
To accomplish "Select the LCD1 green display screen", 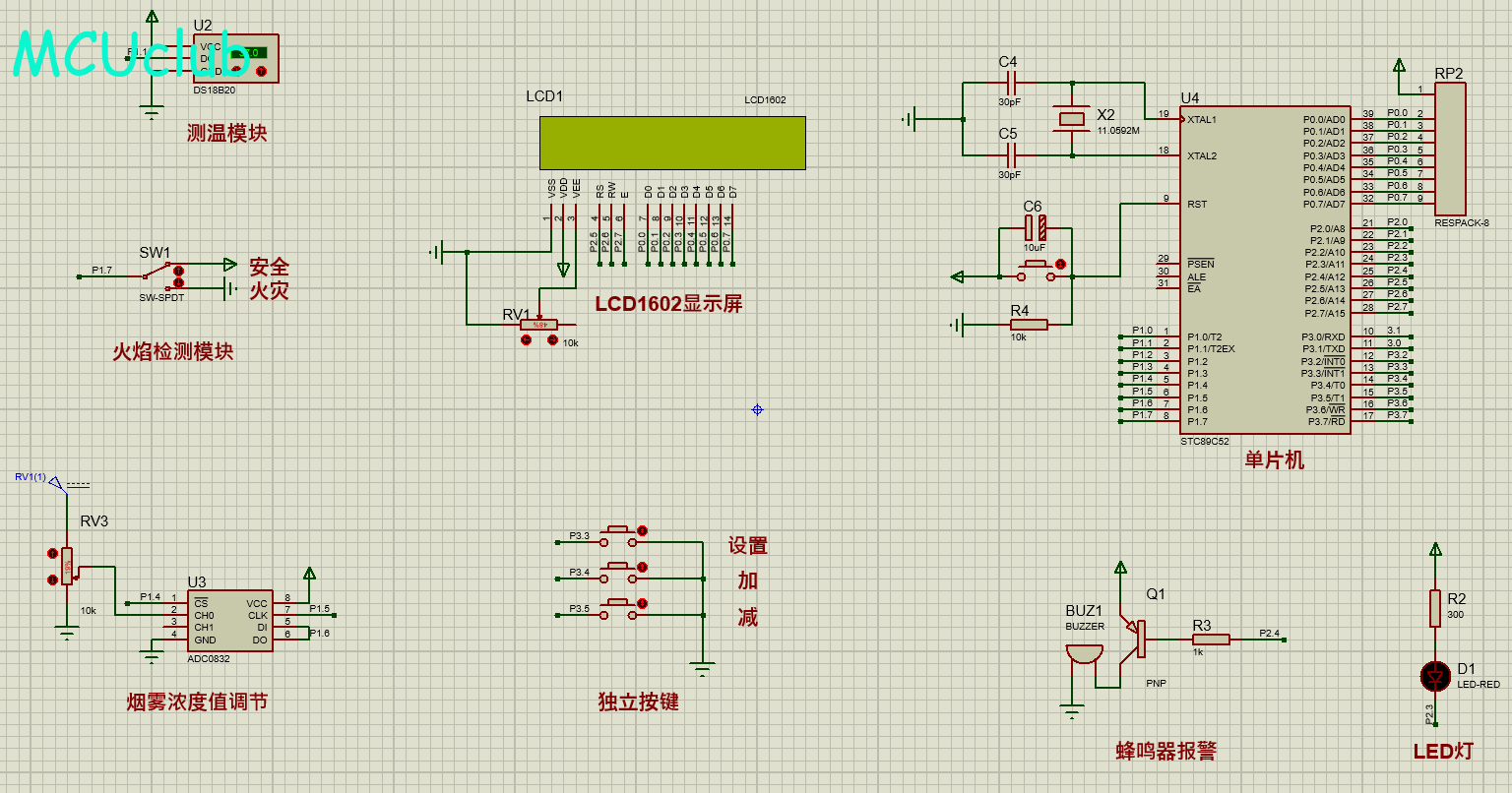I will point(672,143).
